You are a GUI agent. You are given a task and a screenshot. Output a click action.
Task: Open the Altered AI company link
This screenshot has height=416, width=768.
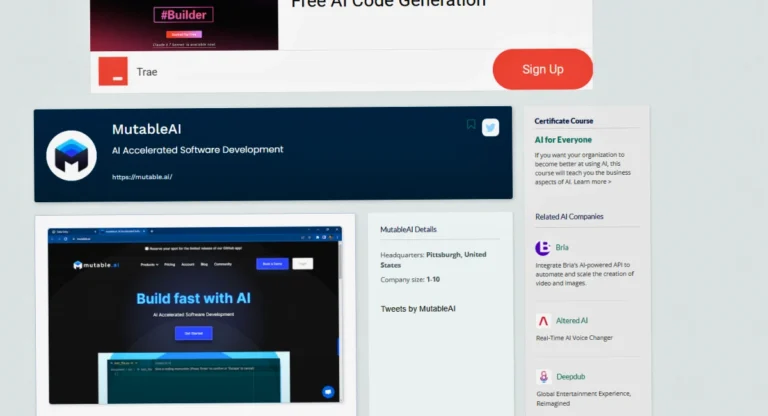[572, 320]
